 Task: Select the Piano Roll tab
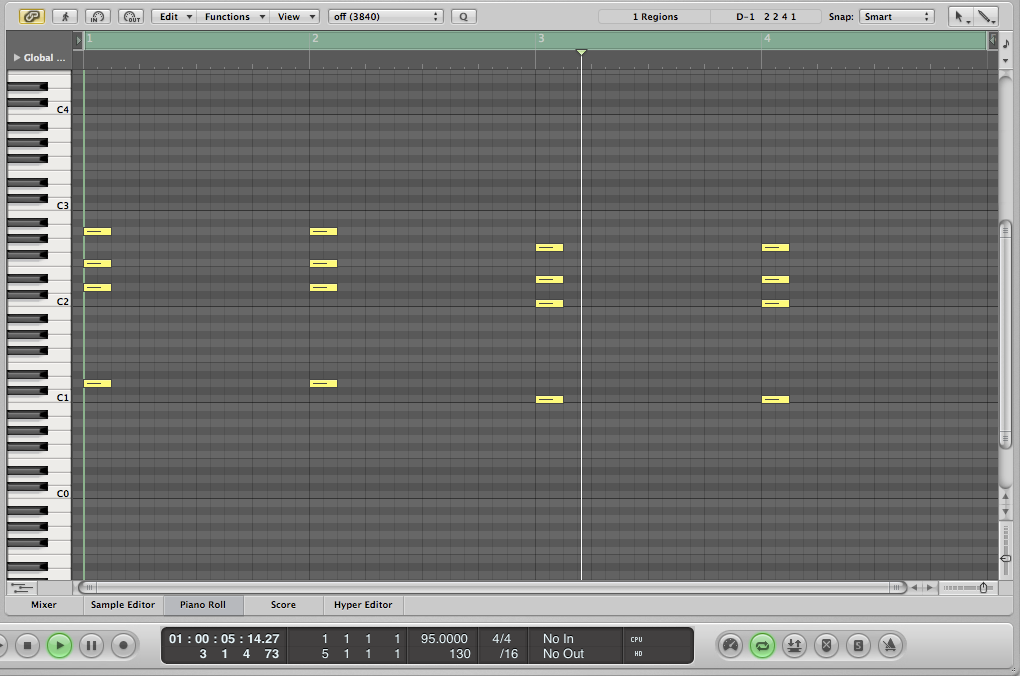[203, 605]
